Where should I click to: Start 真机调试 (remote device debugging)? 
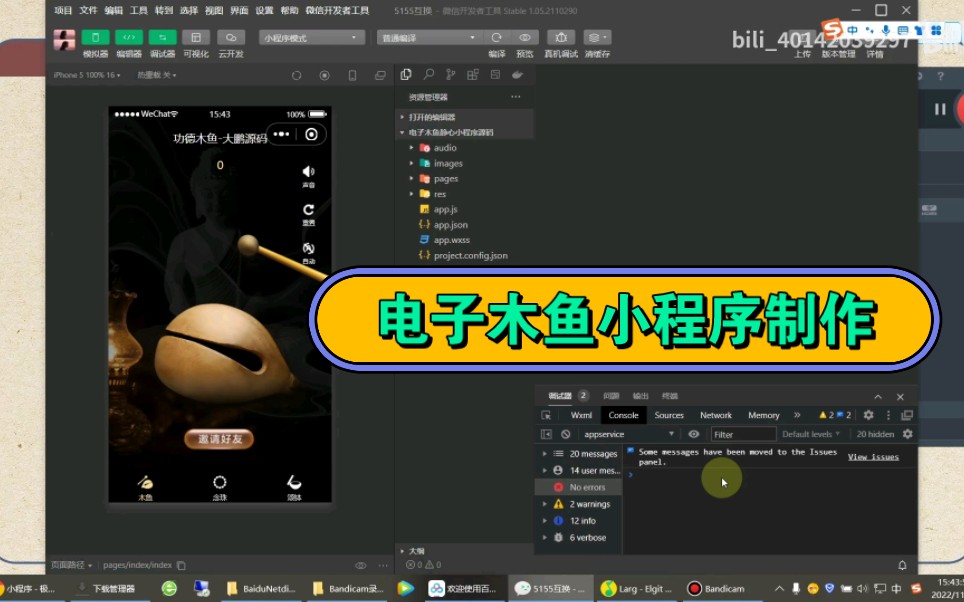click(x=562, y=37)
